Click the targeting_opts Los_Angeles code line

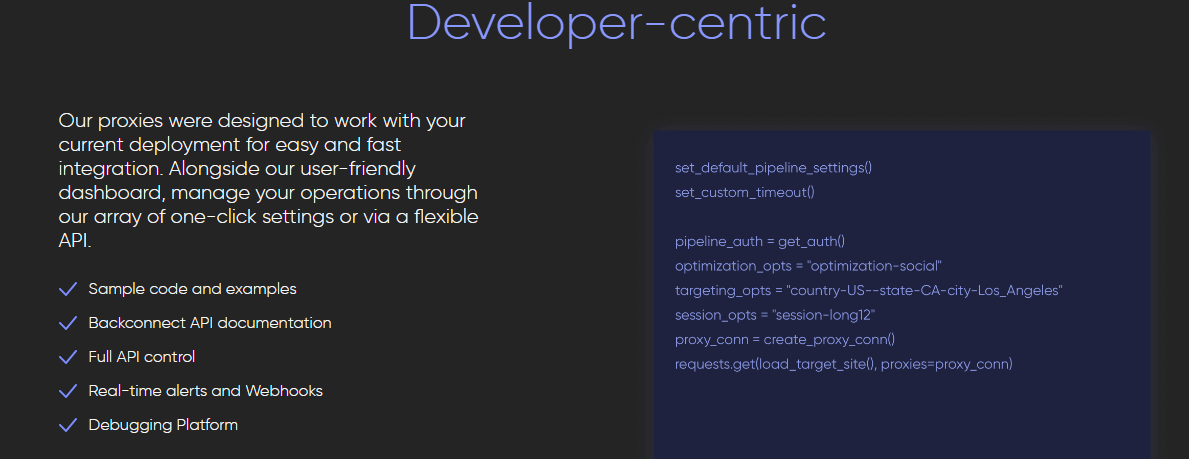pyautogui.click(x=868, y=290)
